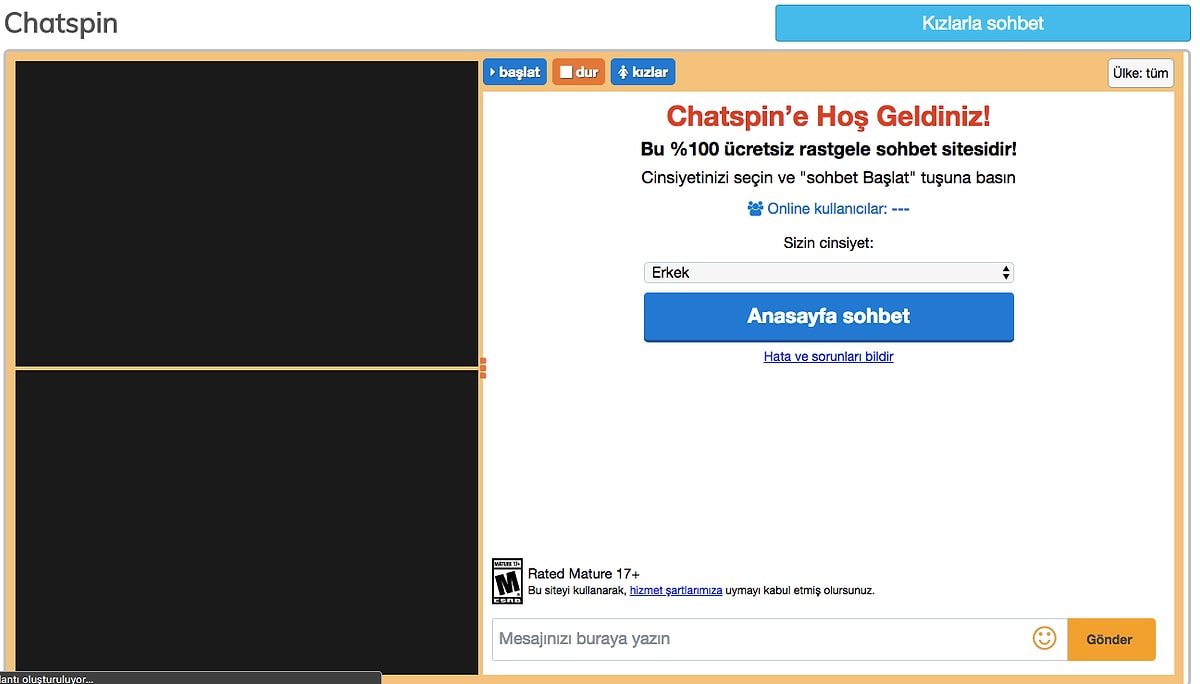Click the Kızlarla sohbet button

[982, 23]
